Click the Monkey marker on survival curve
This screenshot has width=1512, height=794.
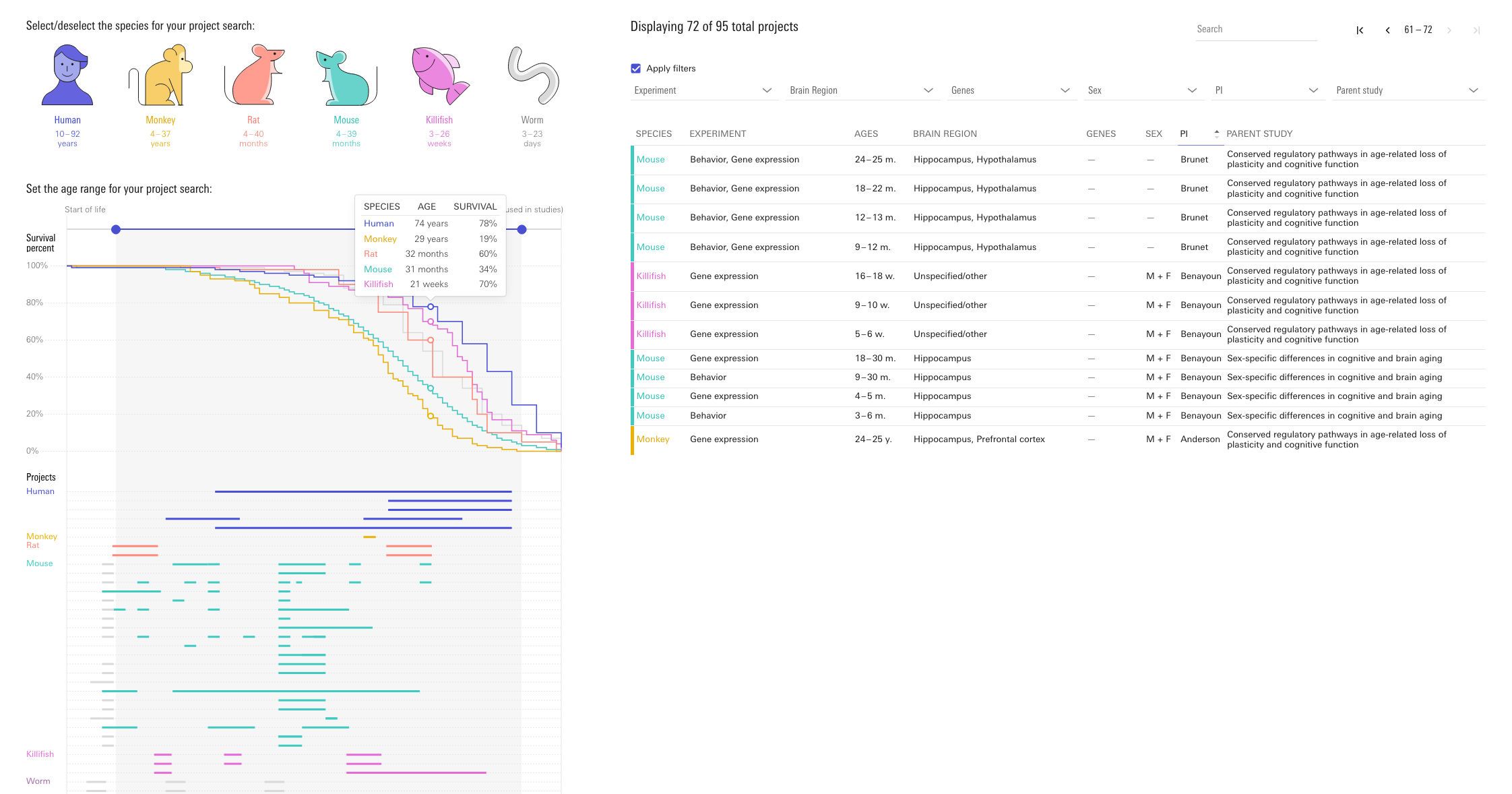coord(431,416)
